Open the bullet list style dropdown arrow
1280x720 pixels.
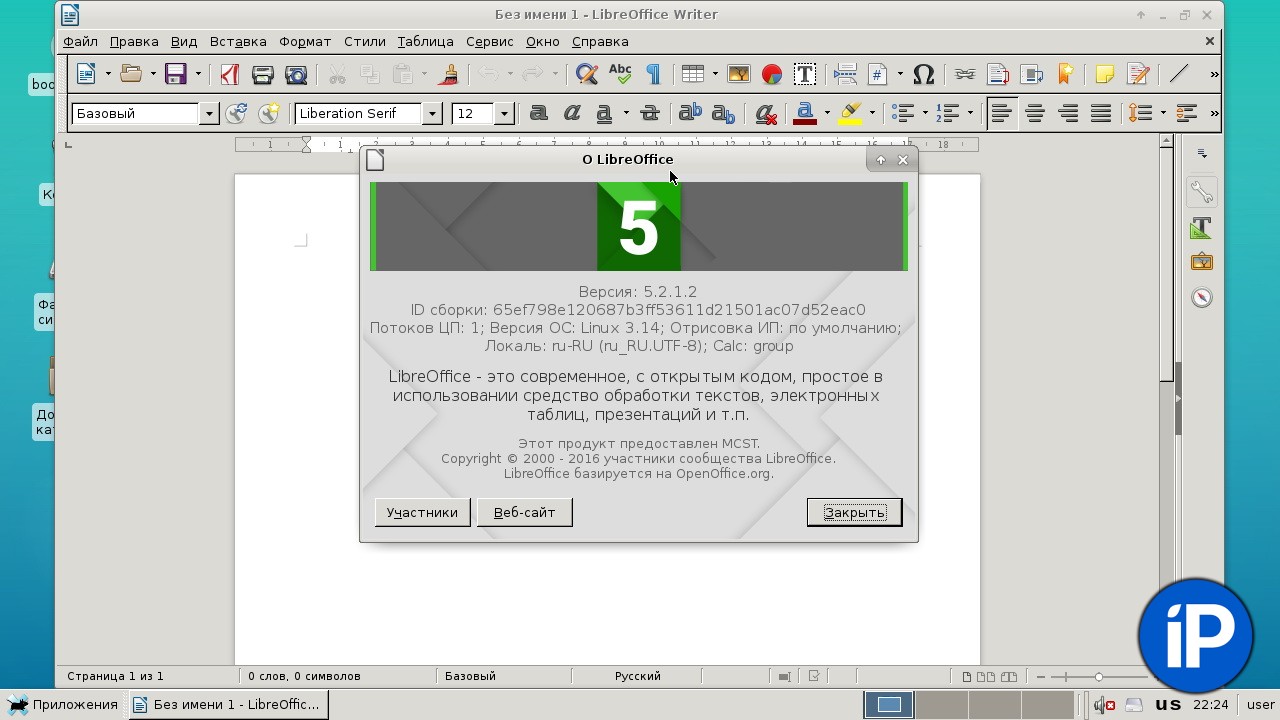click(x=925, y=114)
